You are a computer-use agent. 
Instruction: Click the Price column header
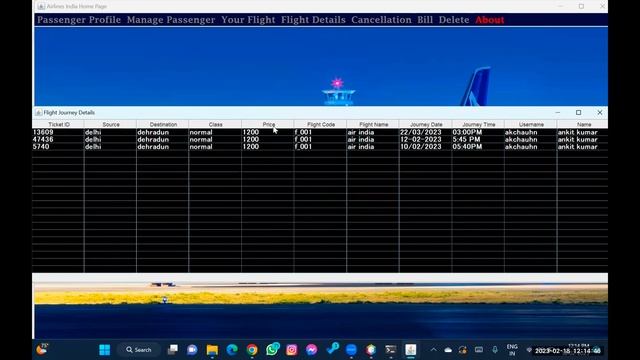[268, 124]
